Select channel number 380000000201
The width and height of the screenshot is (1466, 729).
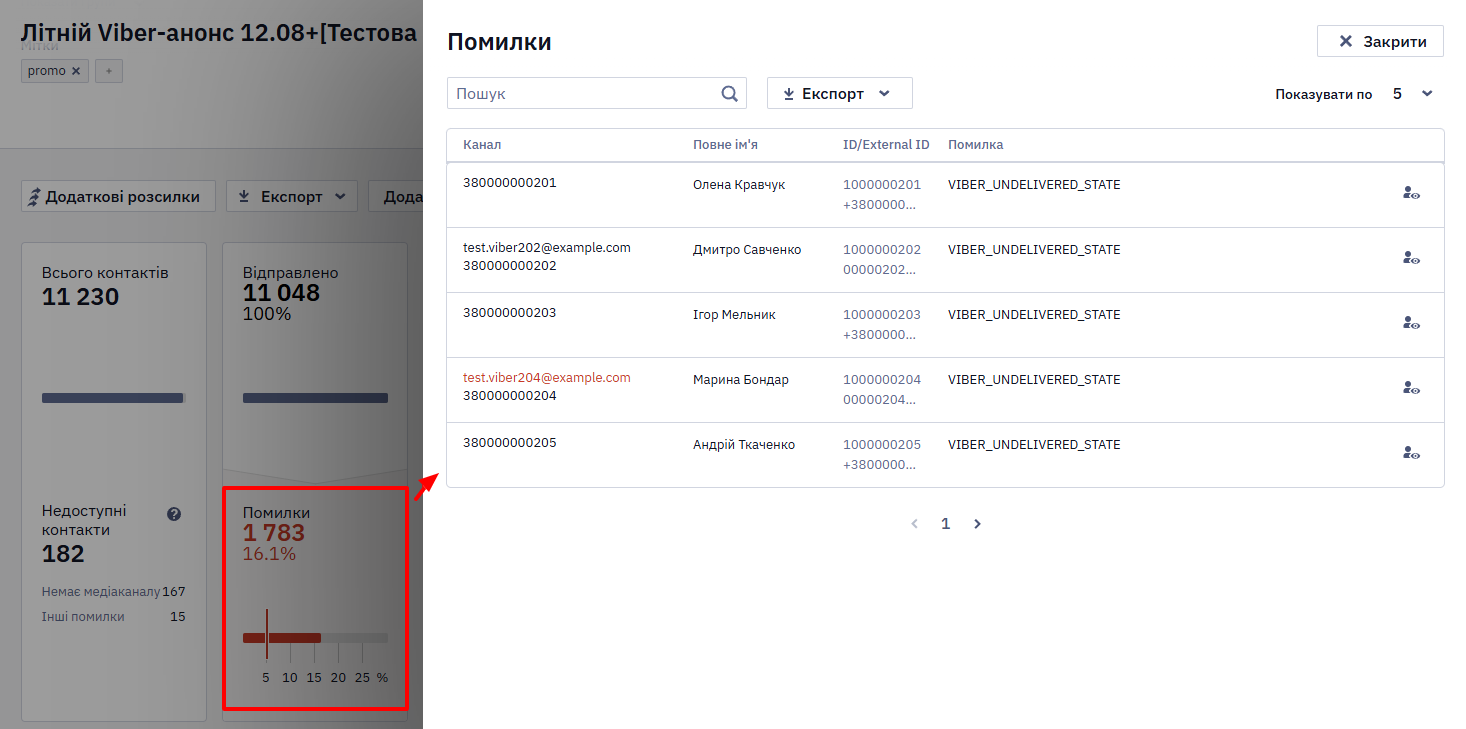510,183
